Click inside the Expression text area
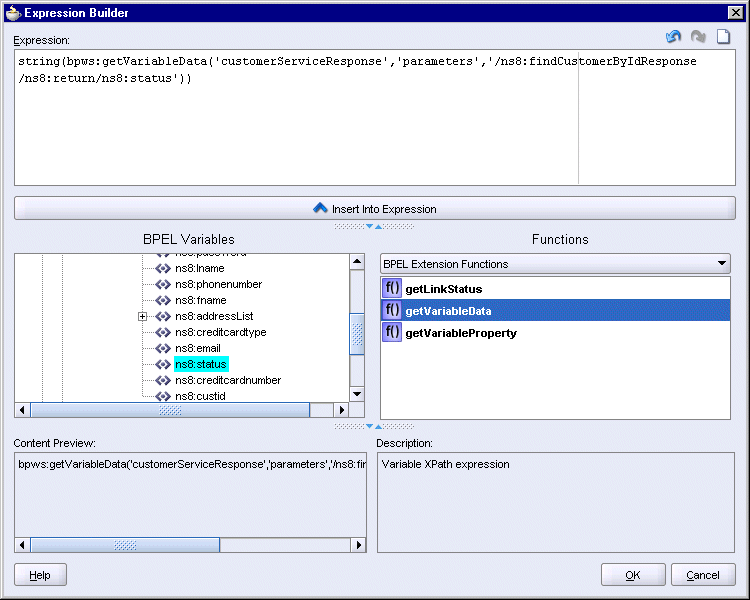Image resolution: width=750 pixels, height=600 pixels. (375, 118)
